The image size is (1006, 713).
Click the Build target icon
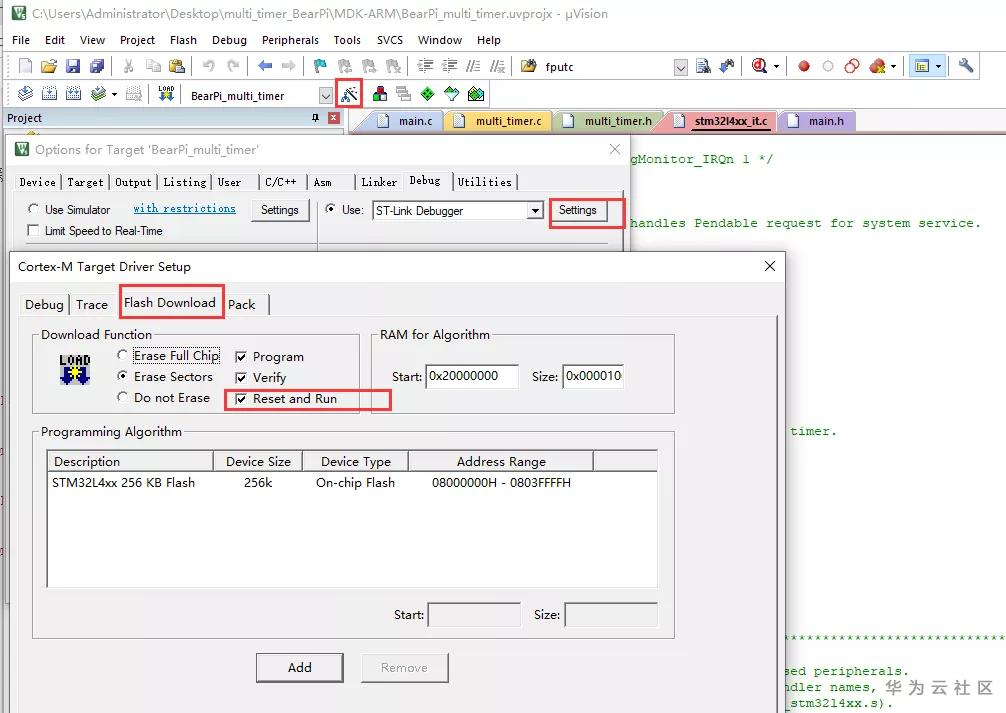(49, 94)
